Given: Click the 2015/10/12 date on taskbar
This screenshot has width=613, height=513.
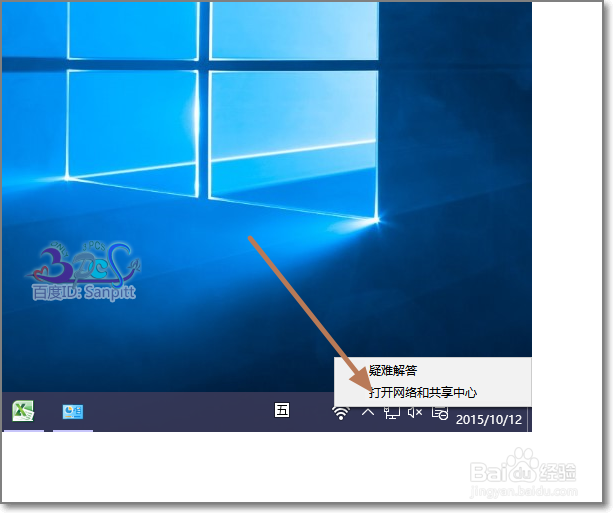Looking at the screenshot, I should click(489, 420).
